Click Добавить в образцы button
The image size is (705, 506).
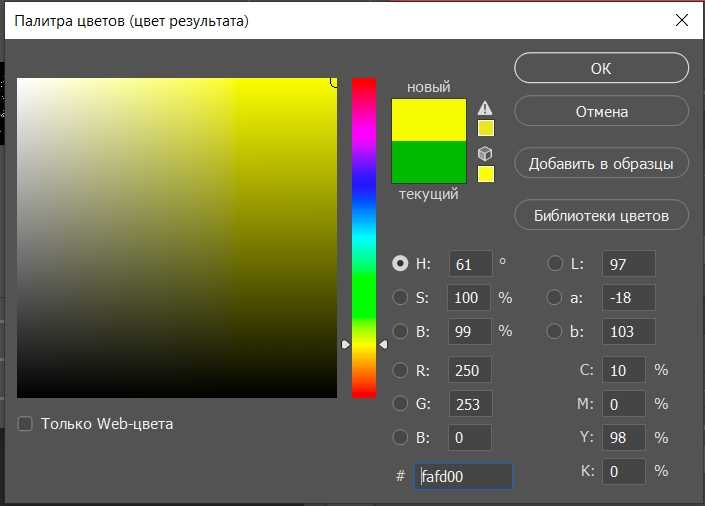coord(601,163)
